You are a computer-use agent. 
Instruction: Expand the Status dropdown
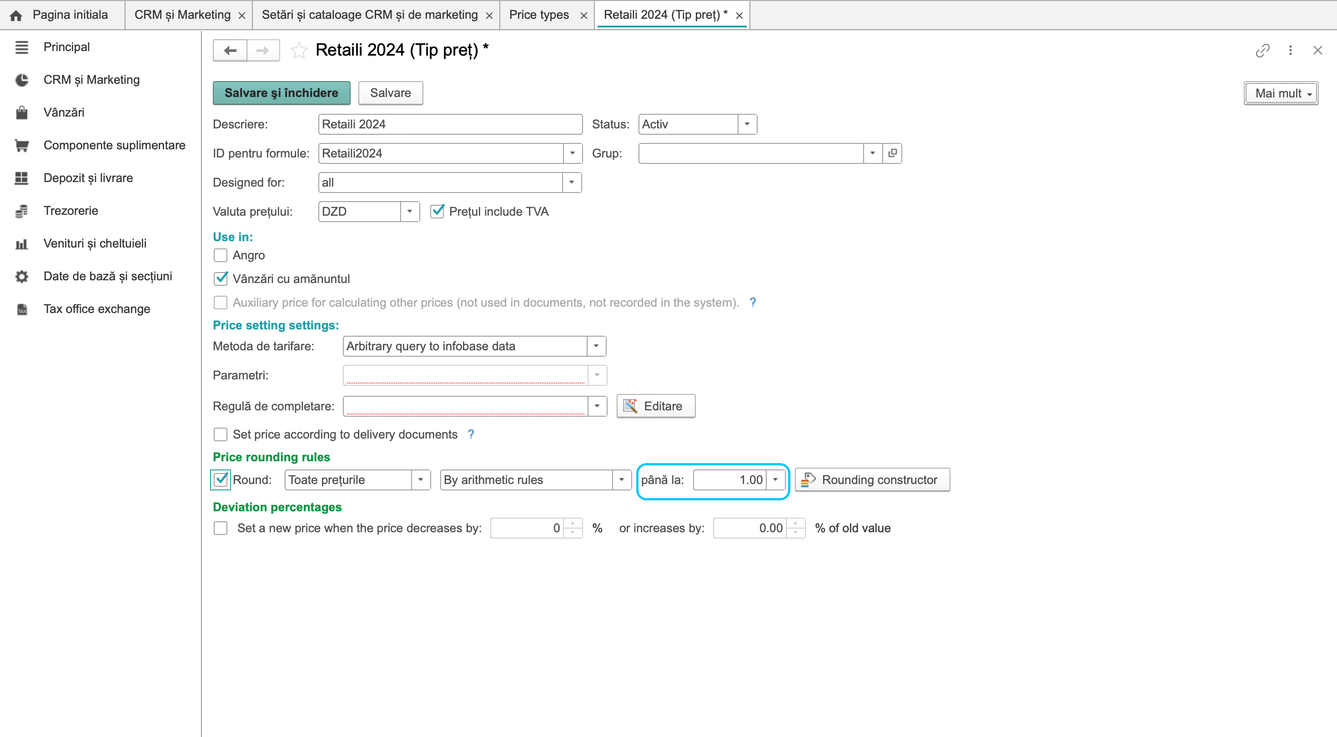coord(747,124)
